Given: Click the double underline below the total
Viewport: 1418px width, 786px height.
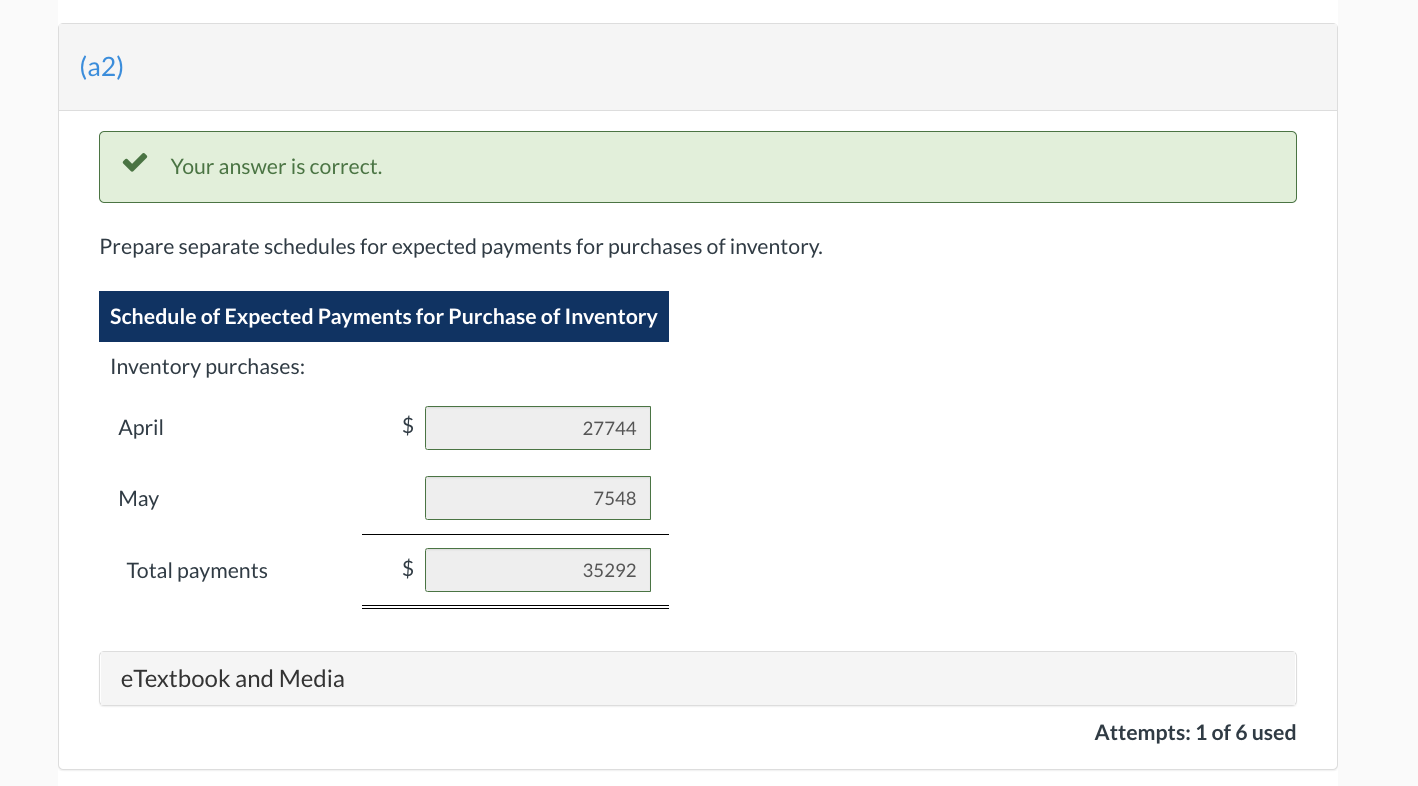Looking at the screenshot, I should click(x=515, y=606).
